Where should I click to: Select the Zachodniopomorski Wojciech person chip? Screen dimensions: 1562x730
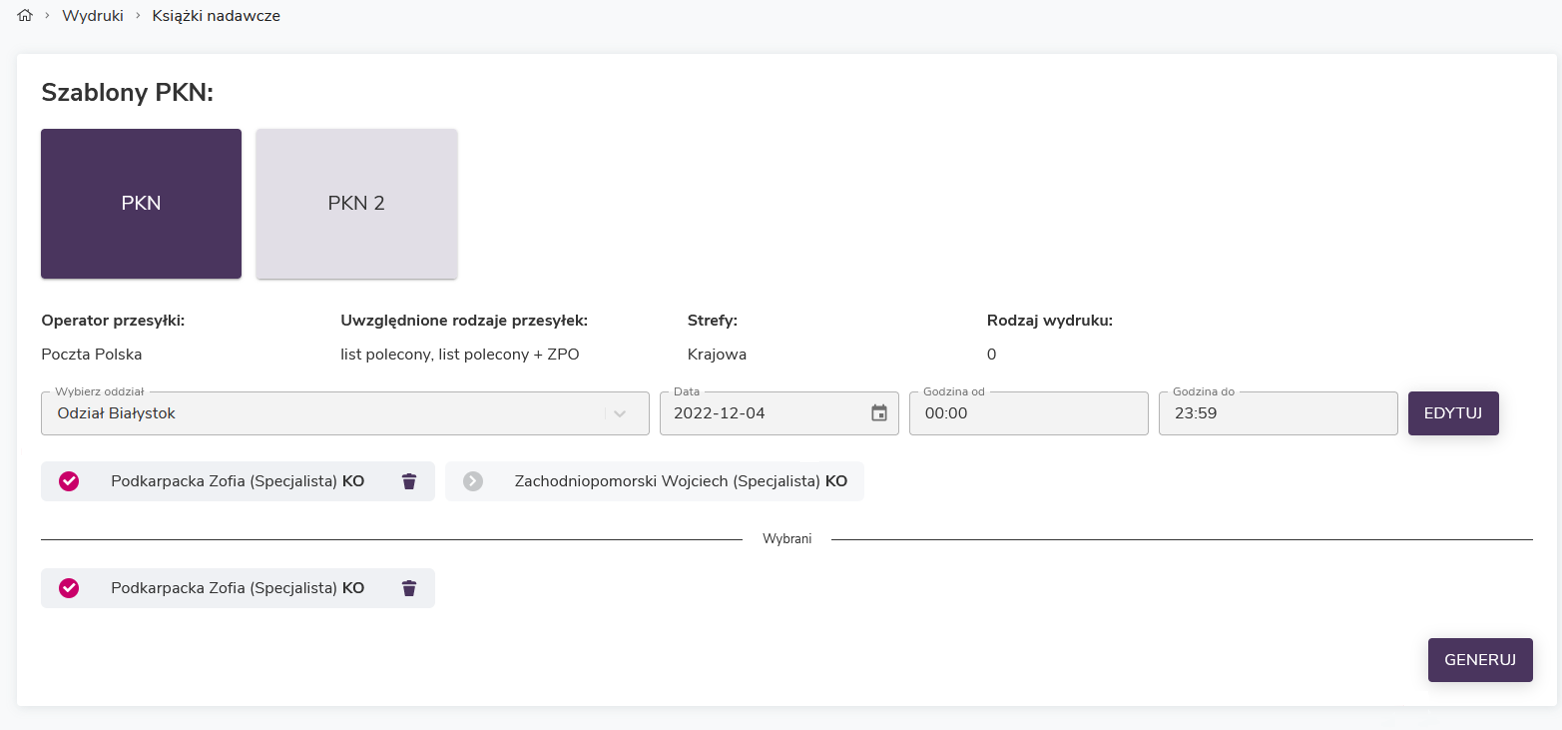(680, 481)
